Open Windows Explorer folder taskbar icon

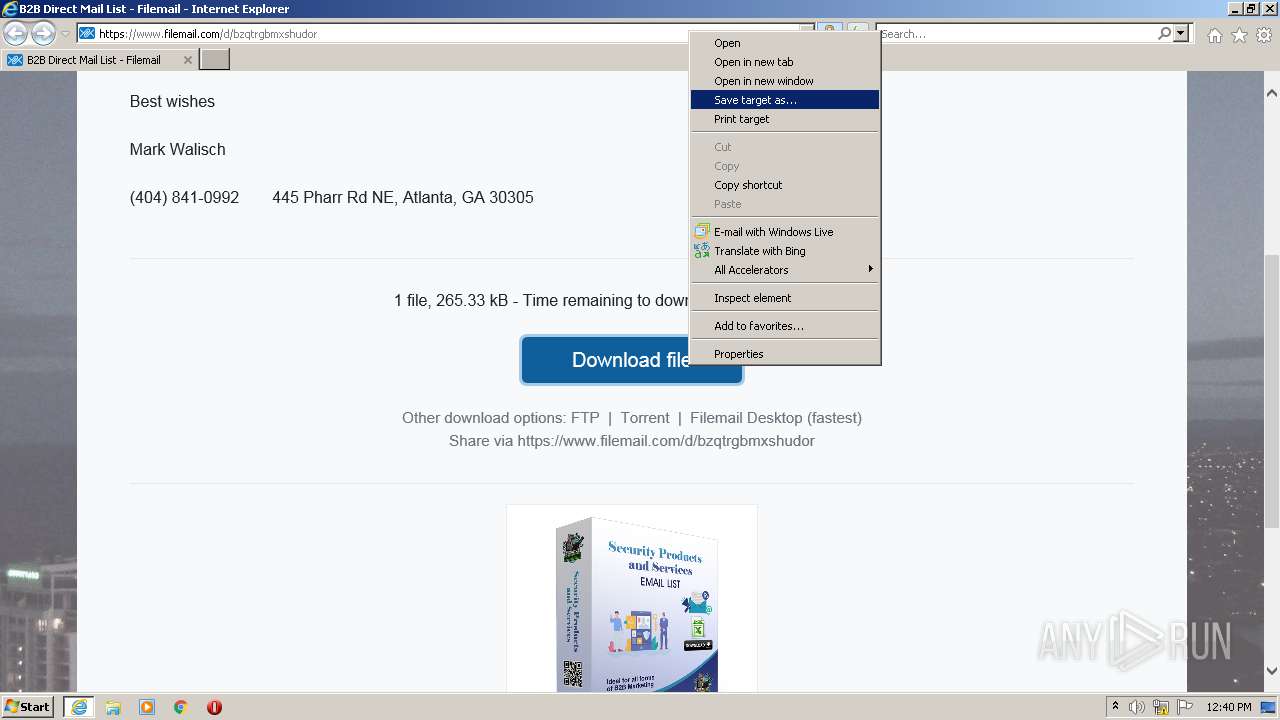(113, 707)
